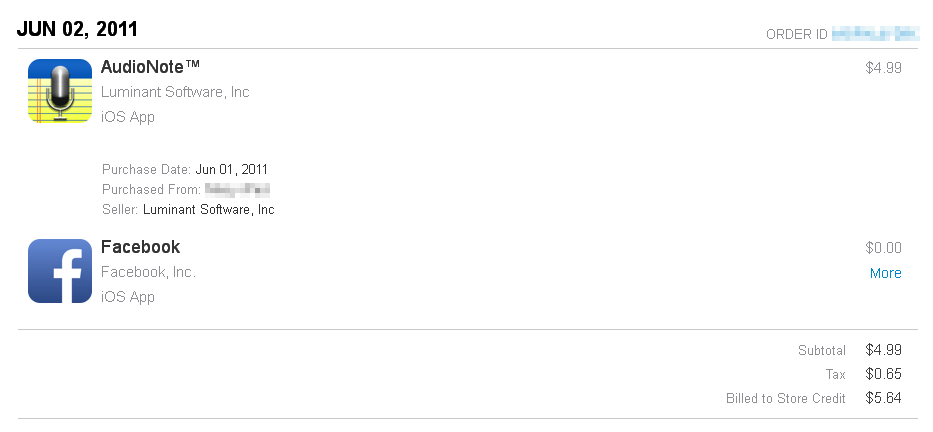
Task: Click the Seller row's Luminant Software, Inc
Action: [209, 210]
